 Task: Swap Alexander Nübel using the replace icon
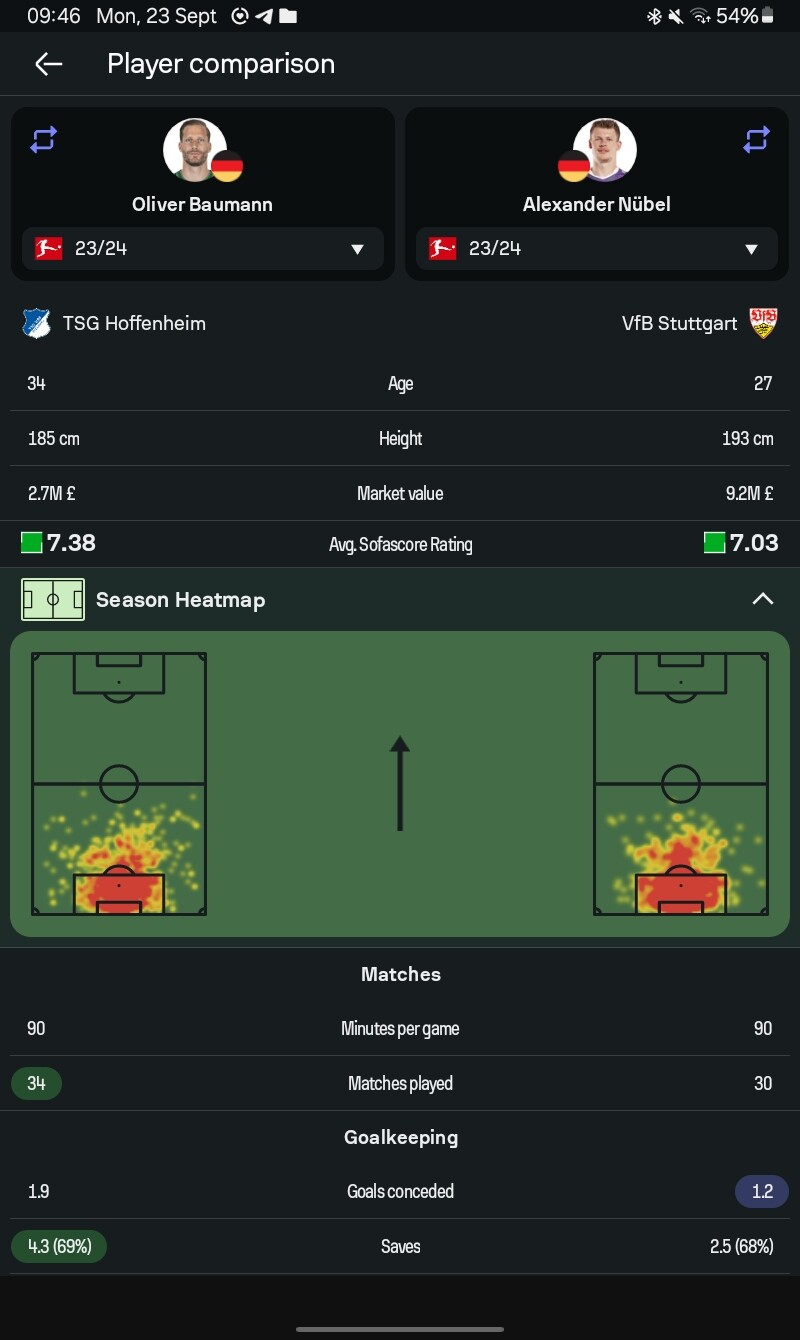[x=756, y=140]
